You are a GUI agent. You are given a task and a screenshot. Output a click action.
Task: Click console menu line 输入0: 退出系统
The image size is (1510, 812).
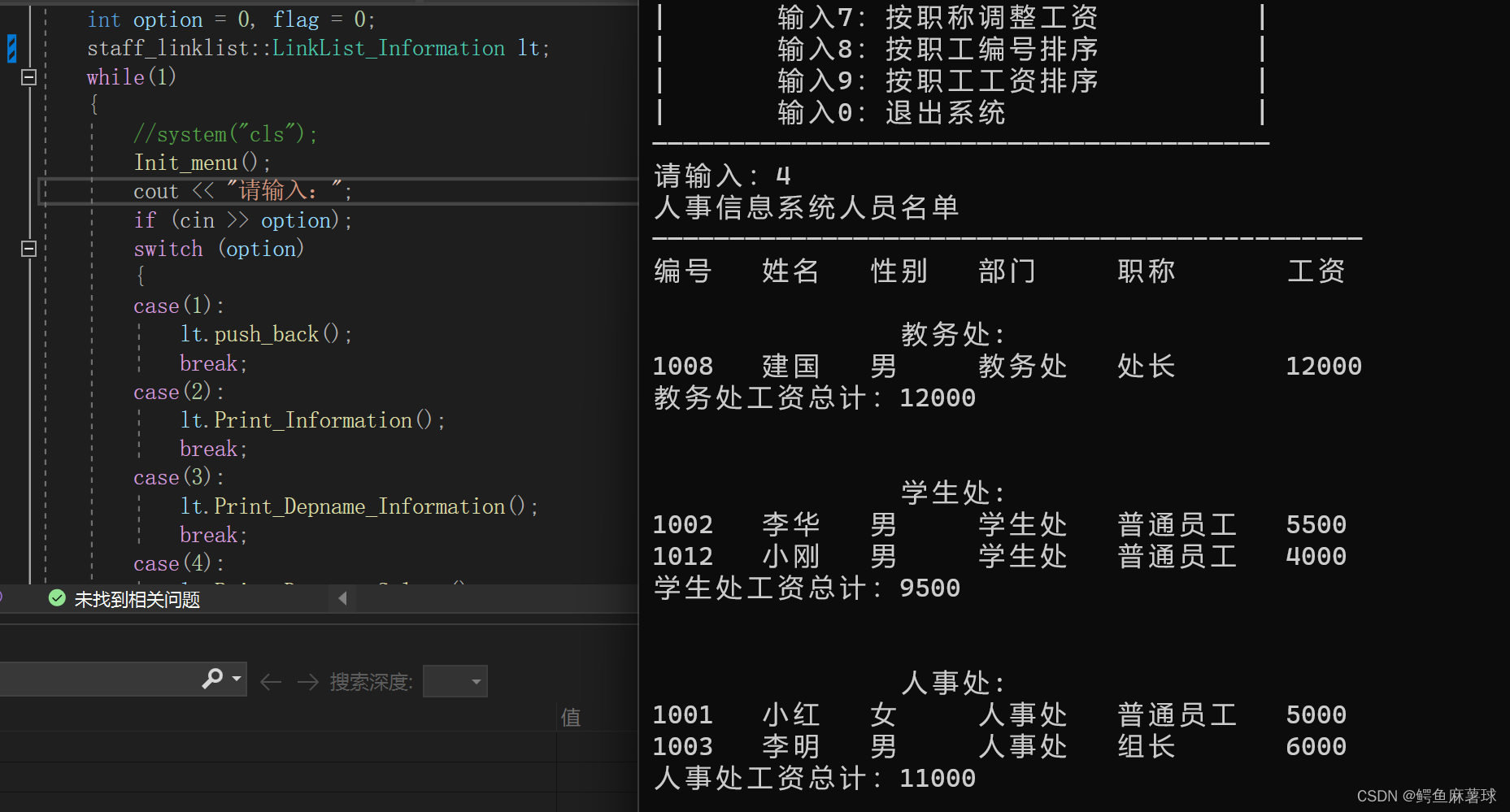(x=891, y=112)
